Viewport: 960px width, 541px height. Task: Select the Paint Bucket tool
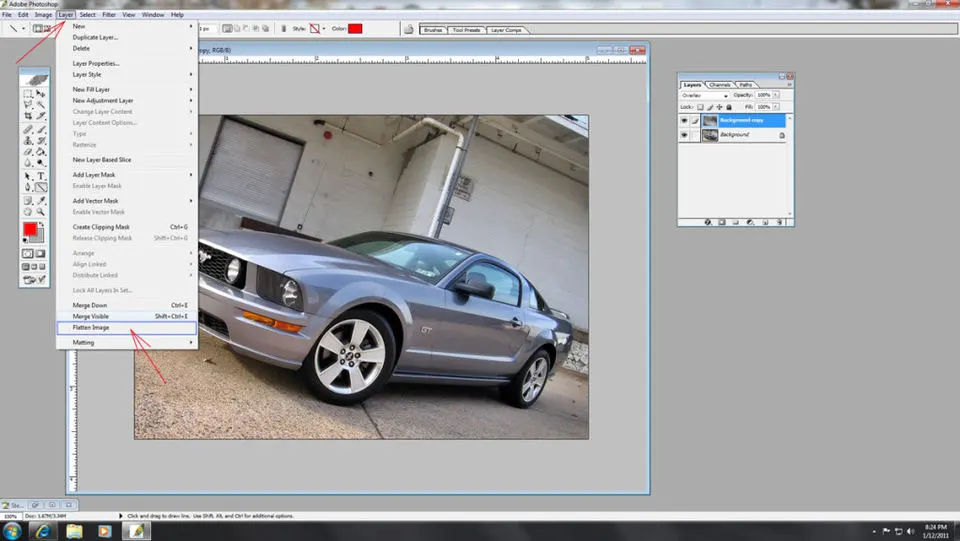40,151
